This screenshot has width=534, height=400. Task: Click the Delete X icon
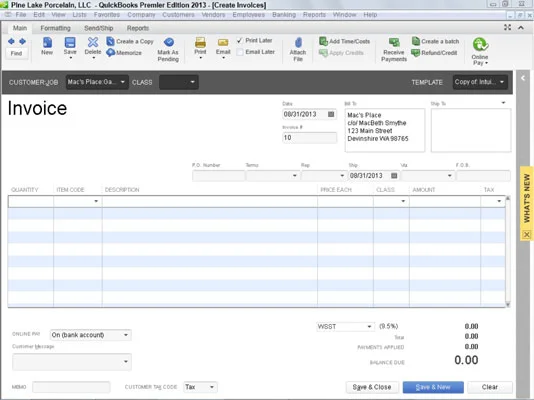[x=93, y=43]
